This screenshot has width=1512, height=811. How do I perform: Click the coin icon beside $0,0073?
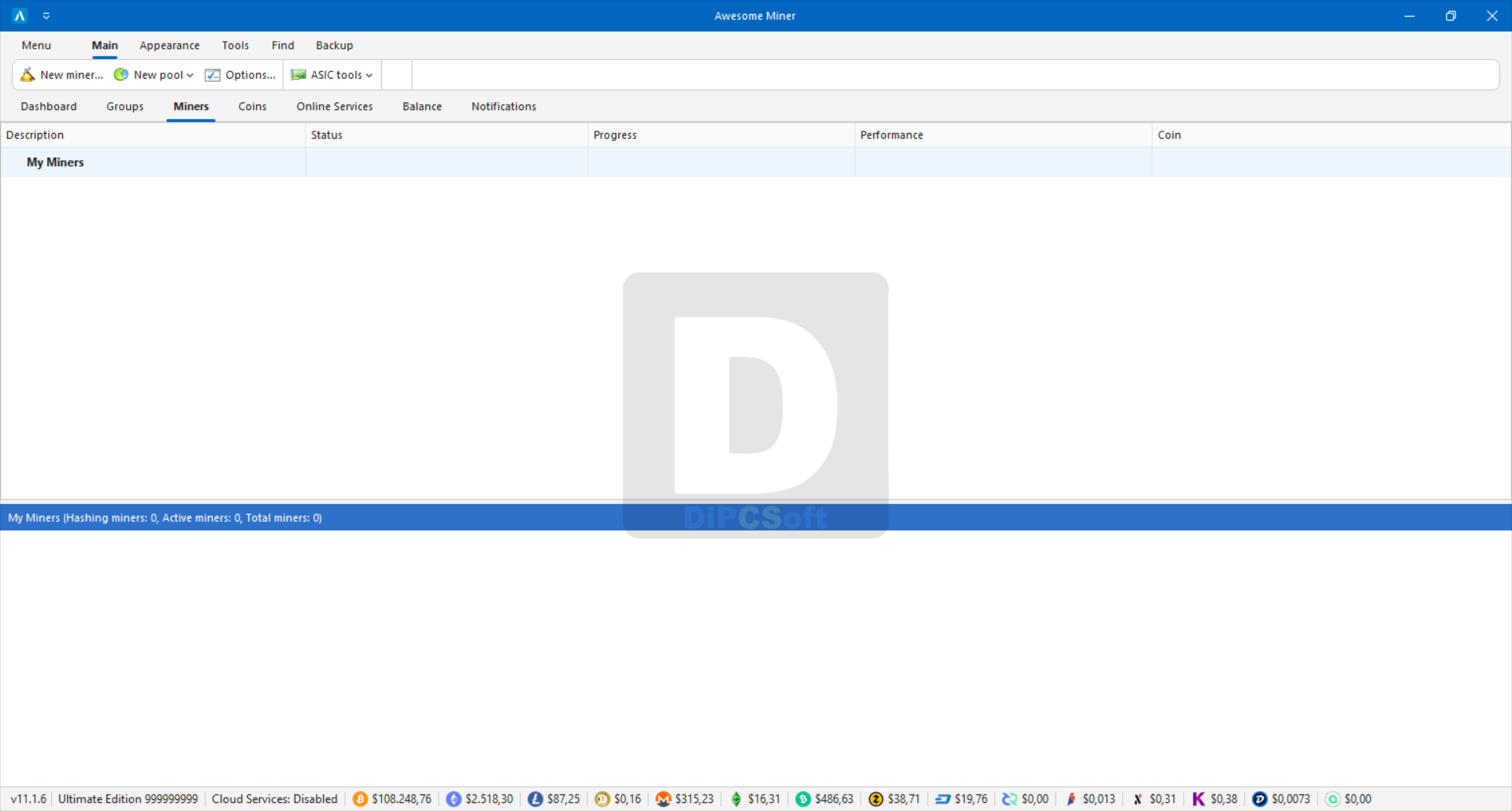click(1260, 799)
